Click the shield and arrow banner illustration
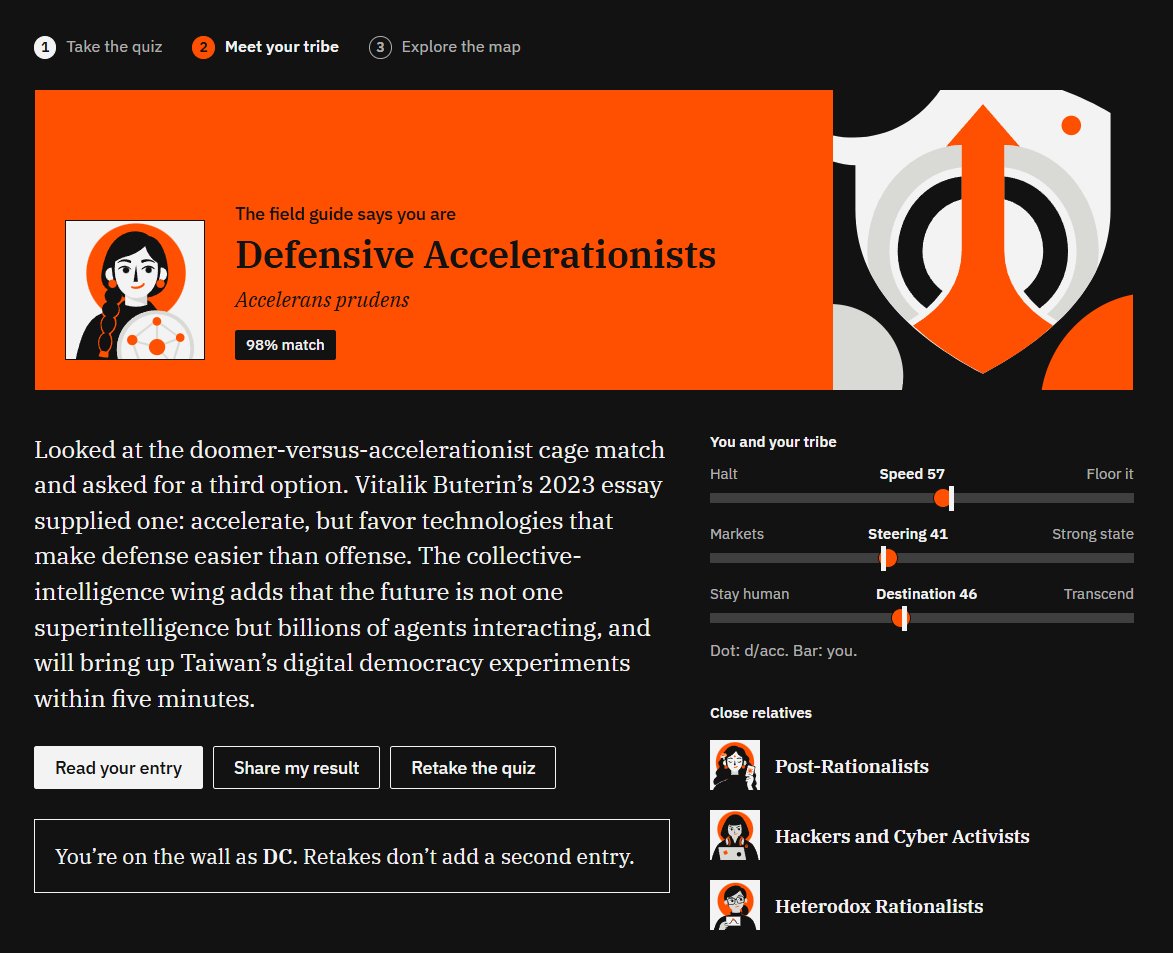 tap(983, 239)
